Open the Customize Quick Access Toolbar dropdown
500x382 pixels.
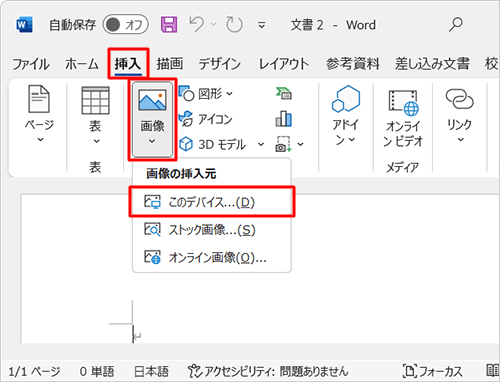click(x=262, y=25)
